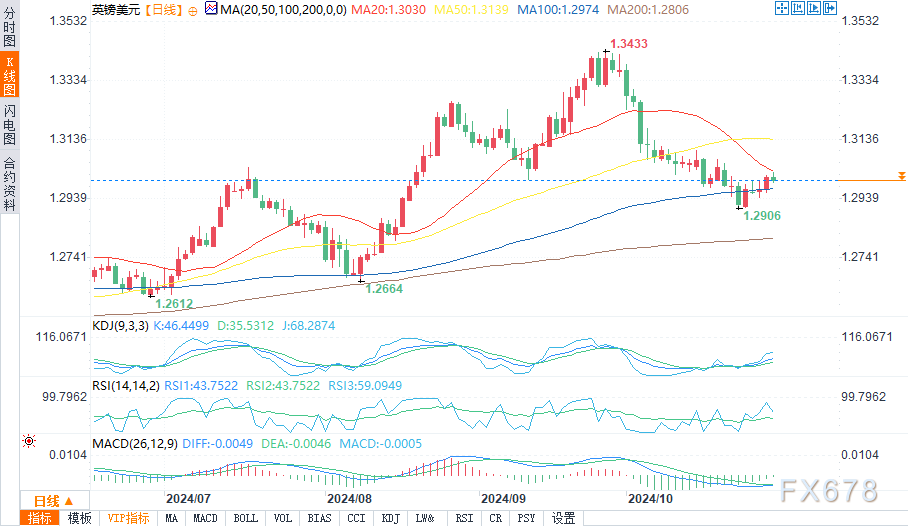Enable the VOL indicator
Viewport: 908px width, 526px height.
click(283, 517)
